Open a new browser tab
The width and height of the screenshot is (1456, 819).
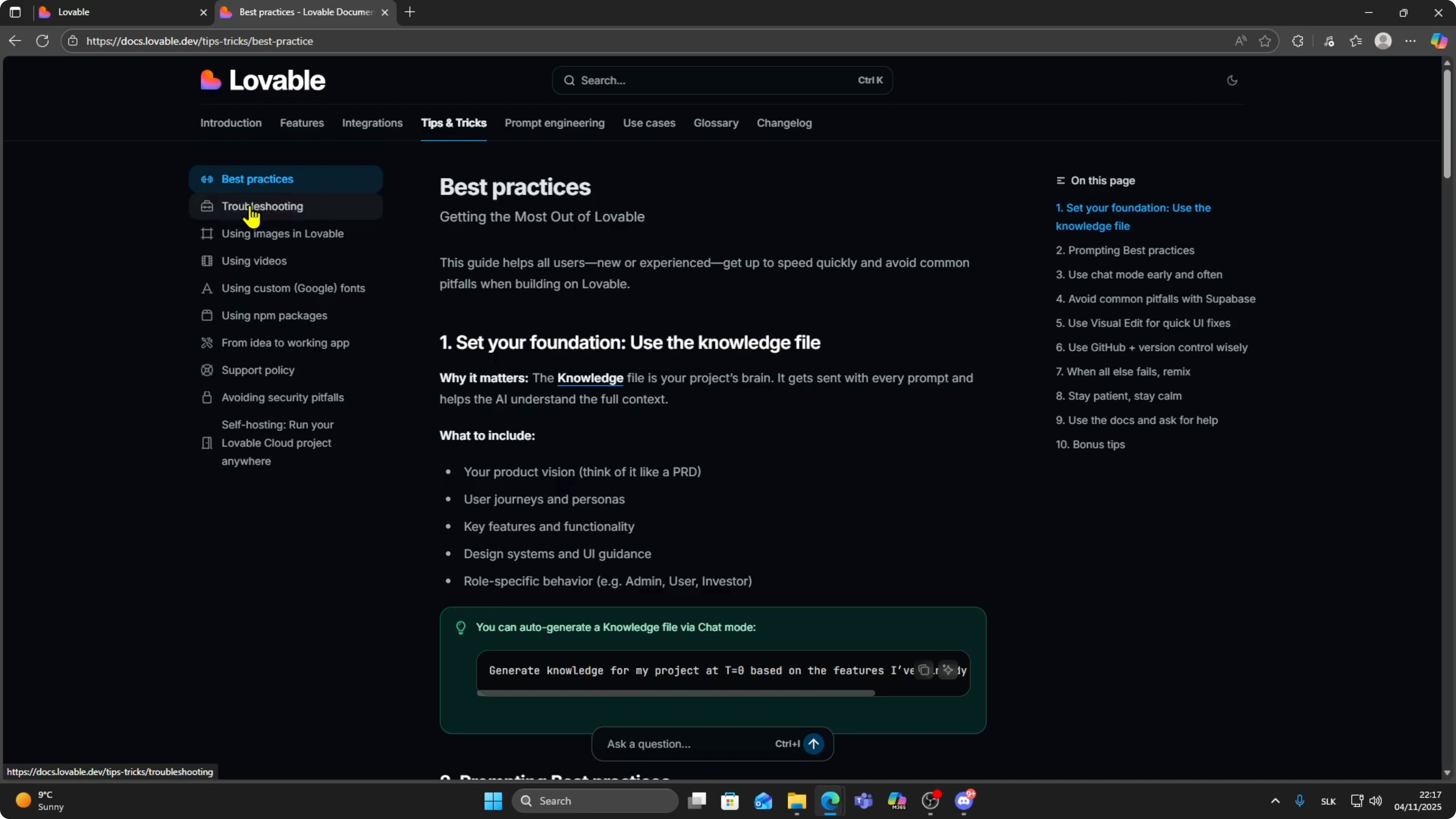(410, 12)
